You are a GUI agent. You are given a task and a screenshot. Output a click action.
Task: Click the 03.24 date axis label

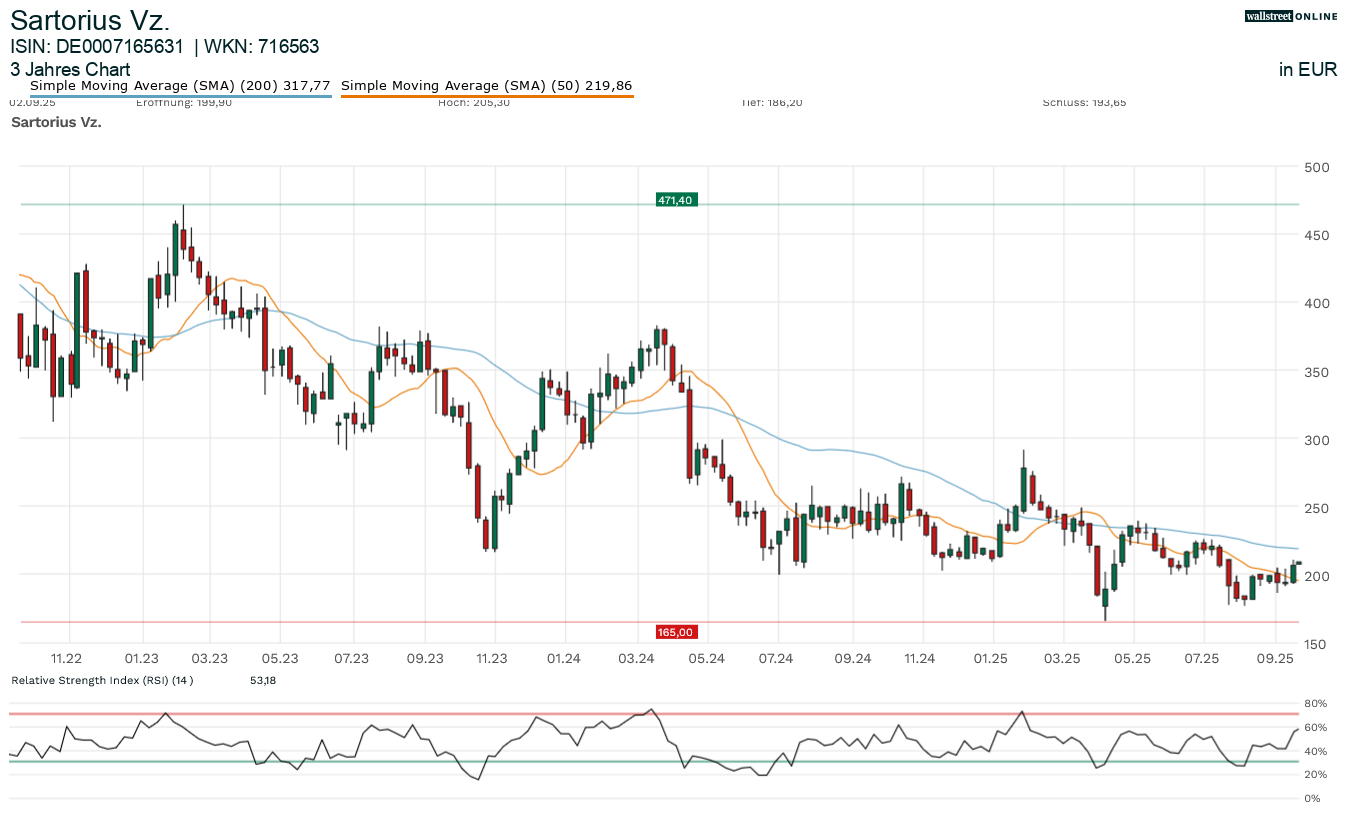coord(636,658)
